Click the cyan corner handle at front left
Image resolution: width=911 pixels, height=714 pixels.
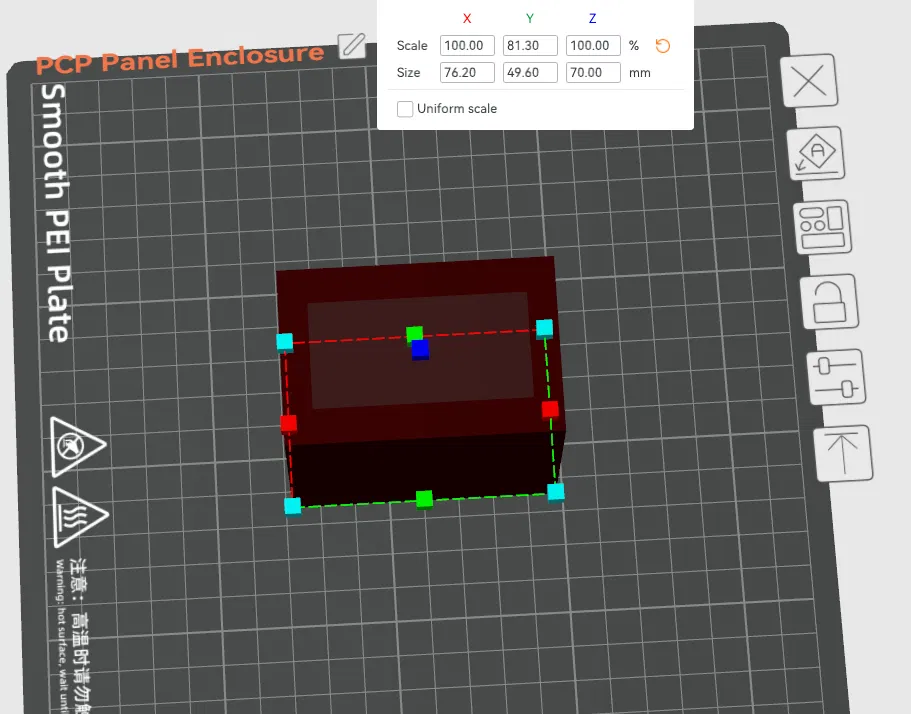tap(293, 506)
